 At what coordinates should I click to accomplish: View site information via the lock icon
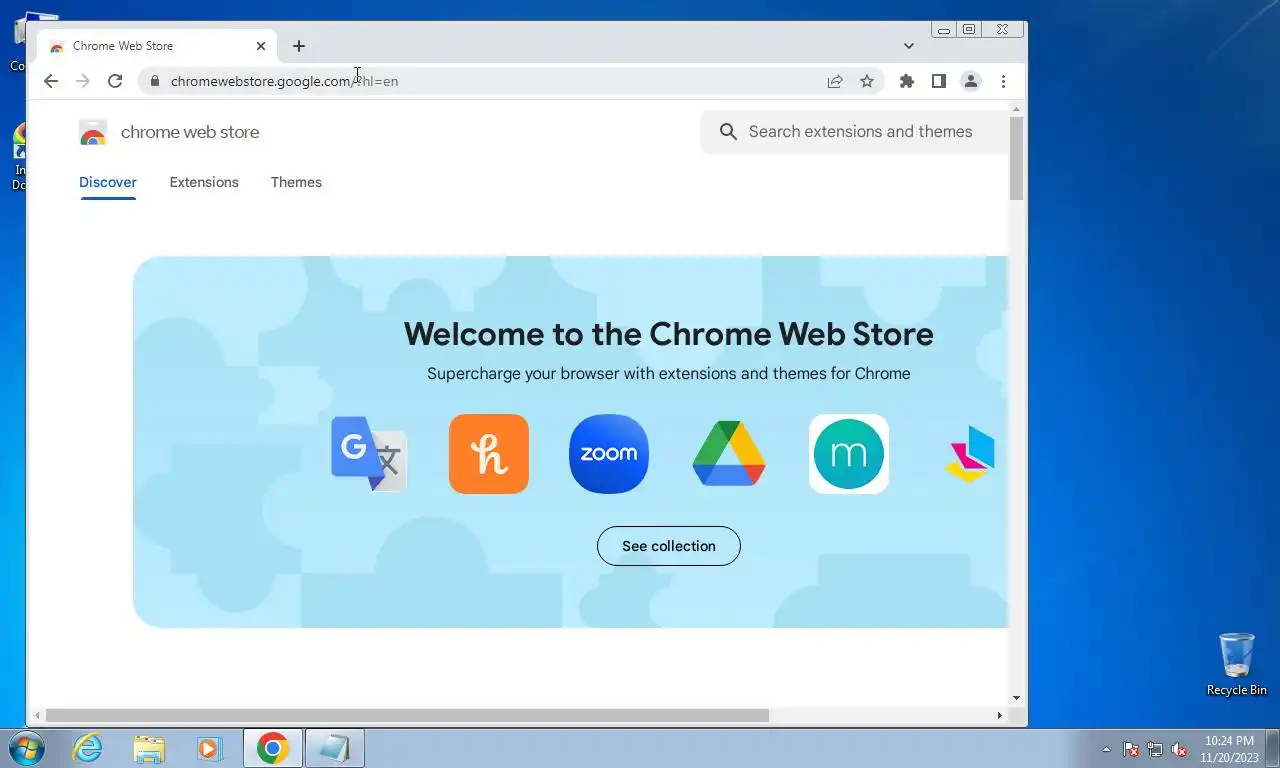click(x=154, y=81)
